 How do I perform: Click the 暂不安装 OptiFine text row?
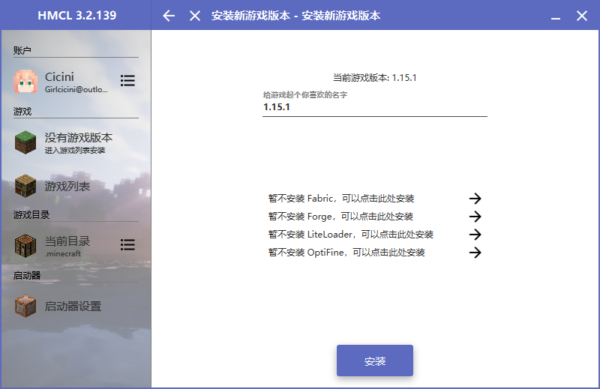(346, 252)
